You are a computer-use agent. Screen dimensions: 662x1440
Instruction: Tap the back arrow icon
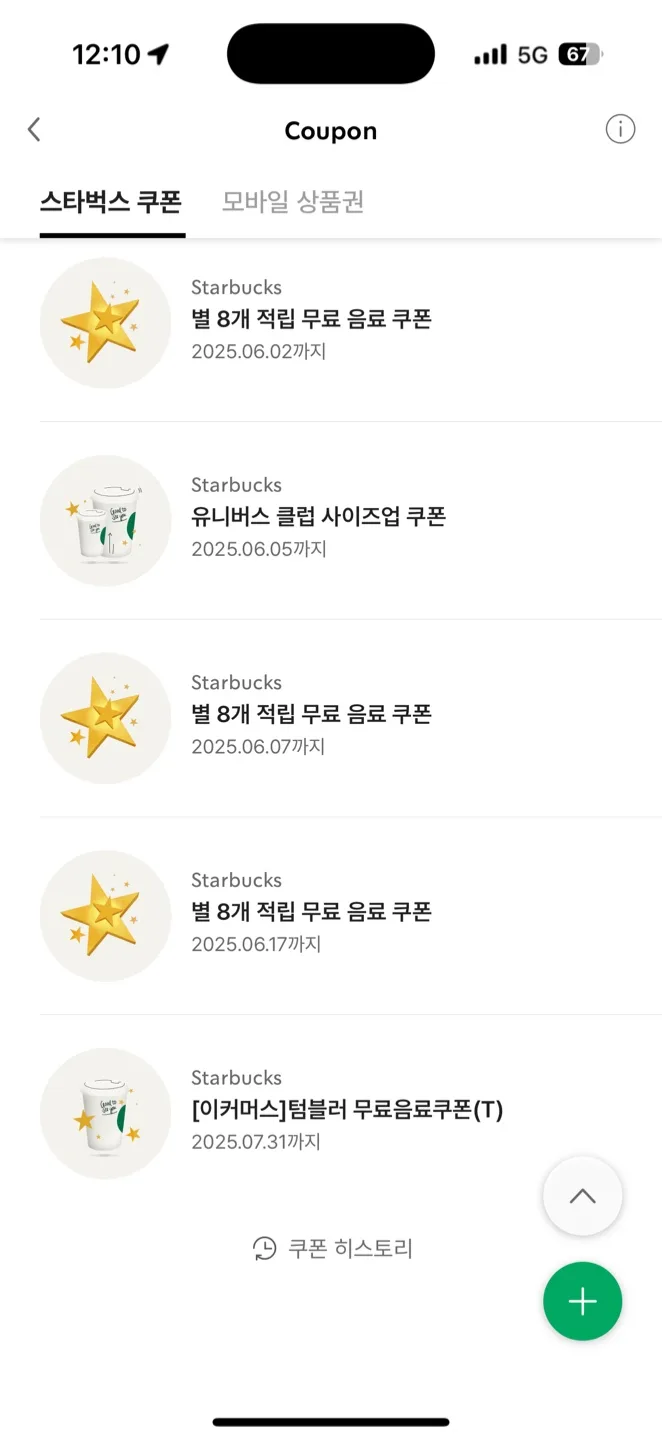(34, 129)
